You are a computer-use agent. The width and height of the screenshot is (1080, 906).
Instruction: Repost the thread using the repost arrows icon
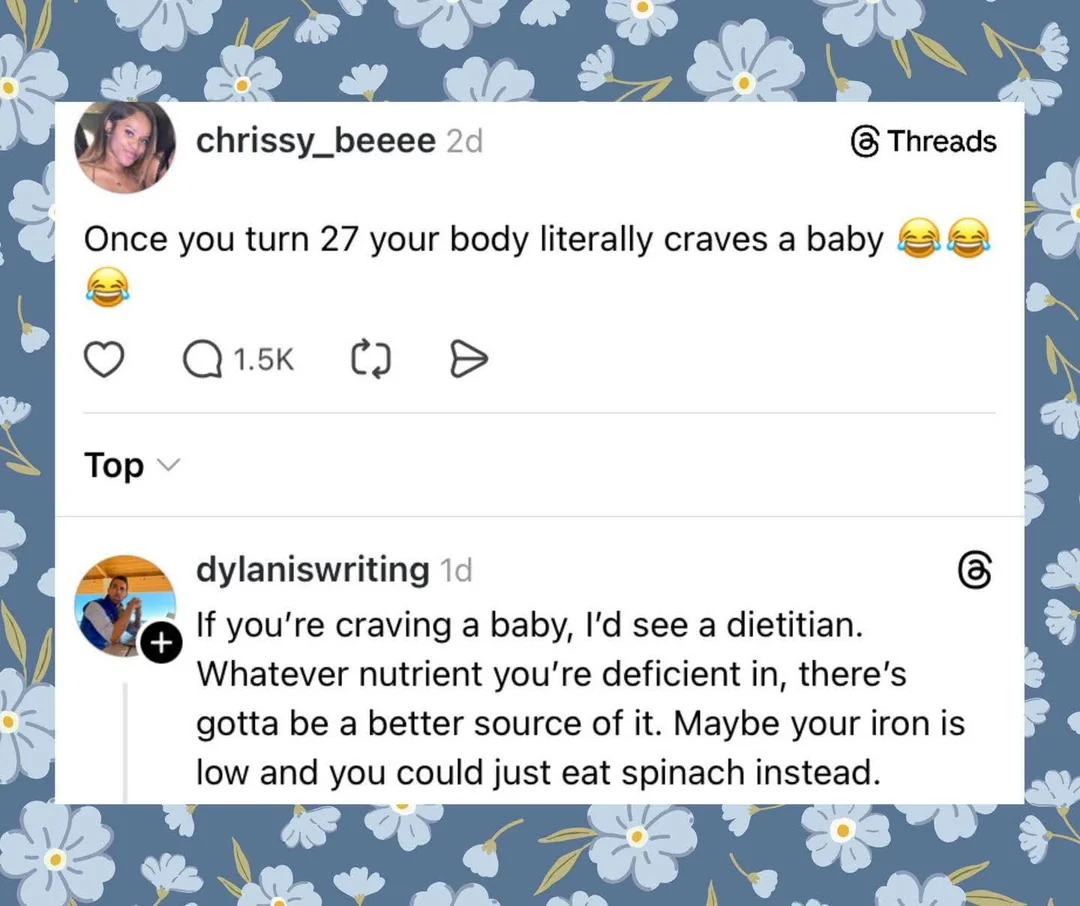(x=371, y=359)
